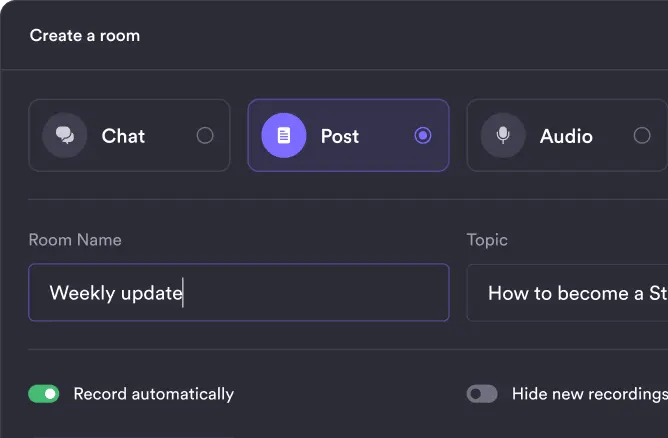Select the Chat radio button
Viewport: 668px width, 438px height.
[x=205, y=136]
